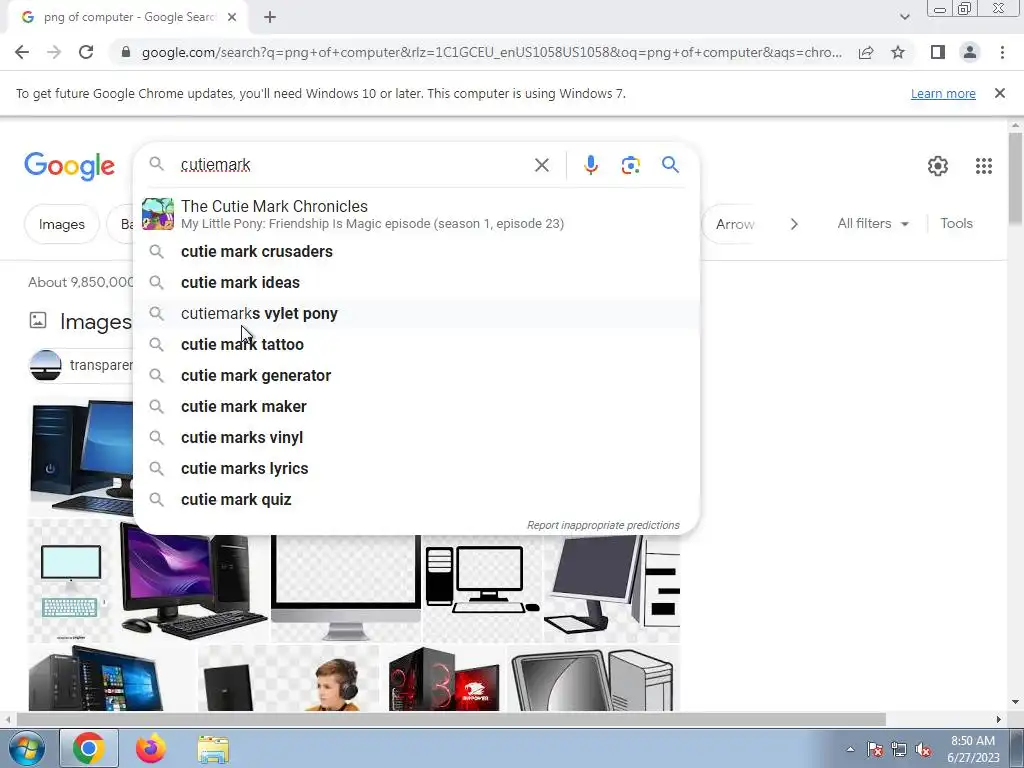1024x768 pixels.
Task: Open a new browser tab
Action: point(270,17)
